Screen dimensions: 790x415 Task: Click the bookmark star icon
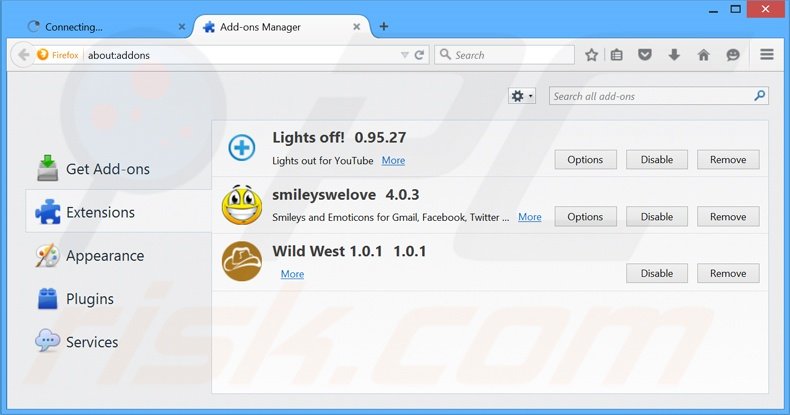(x=591, y=55)
